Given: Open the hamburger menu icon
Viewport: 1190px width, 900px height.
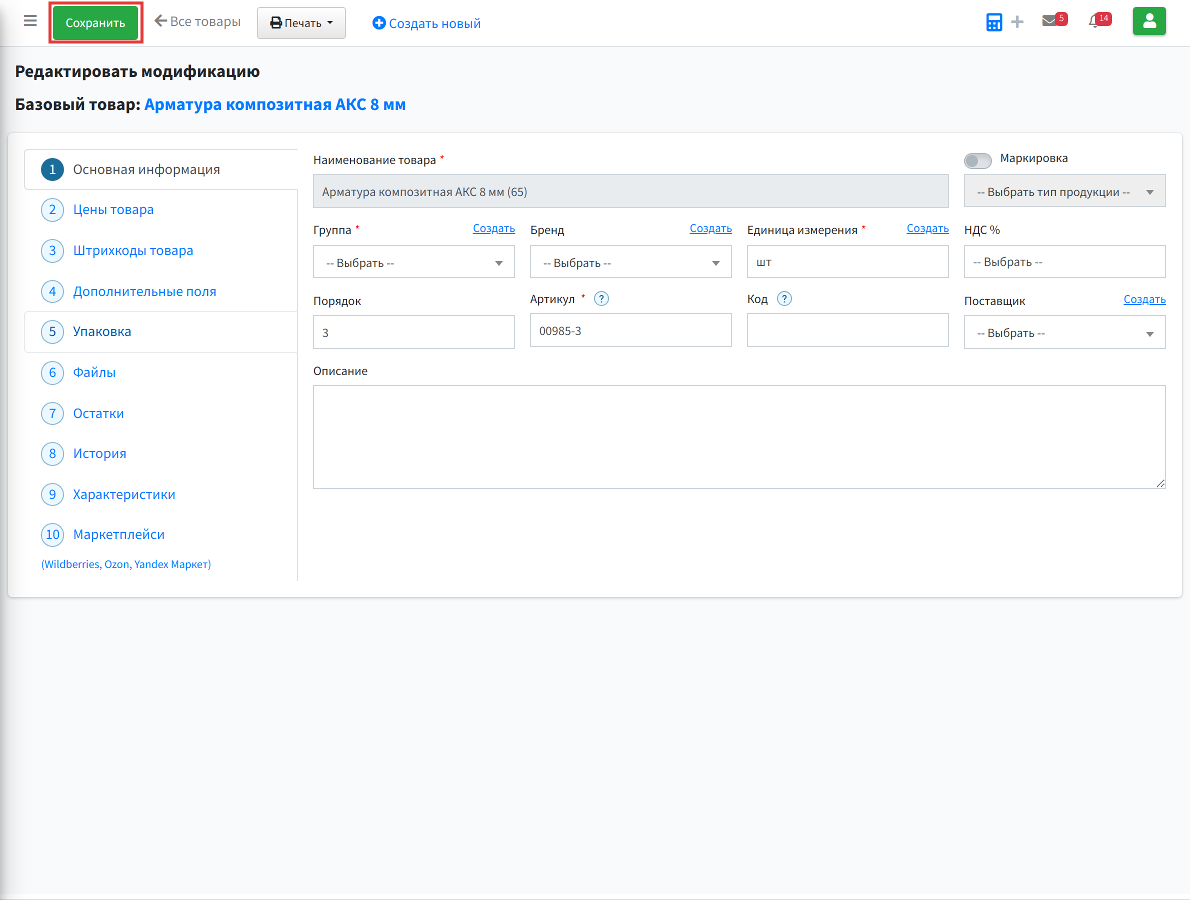Looking at the screenshot, I should tap(30, 21).
